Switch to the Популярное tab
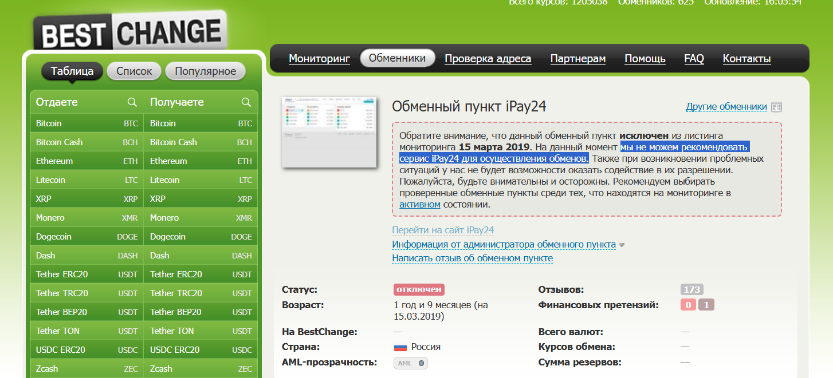 pos(205,71)
